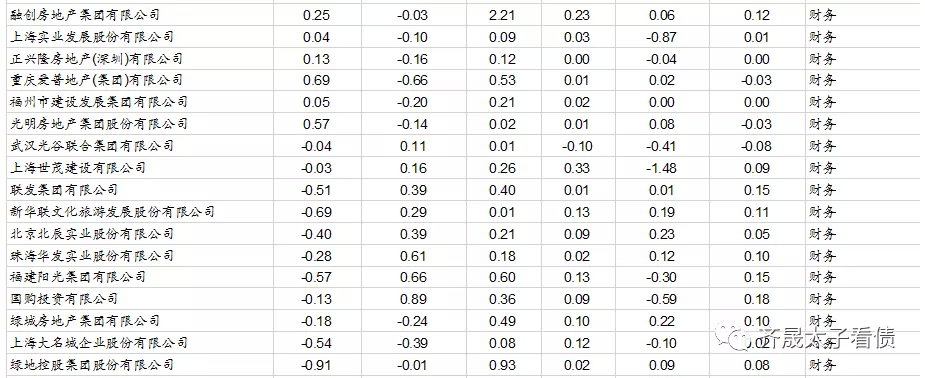The width and height of the screenshot is (925, 378).
Task: Click value -0.87 in the 上海实业发展 row
Action: 661,38
